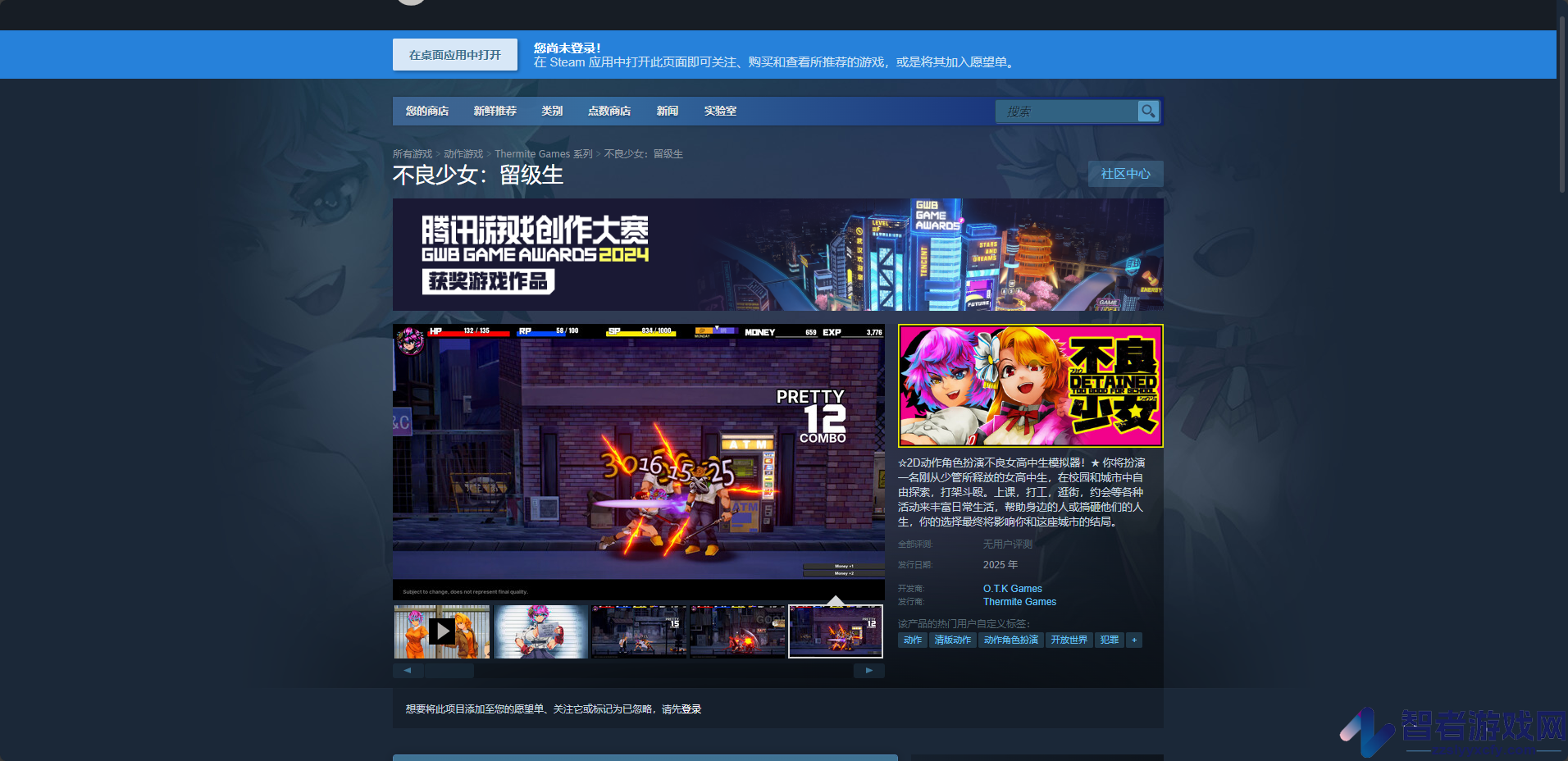Follow the 动作游戏 breadcrumb link
The image size is (1568, 761).
(x=463, y=154)
